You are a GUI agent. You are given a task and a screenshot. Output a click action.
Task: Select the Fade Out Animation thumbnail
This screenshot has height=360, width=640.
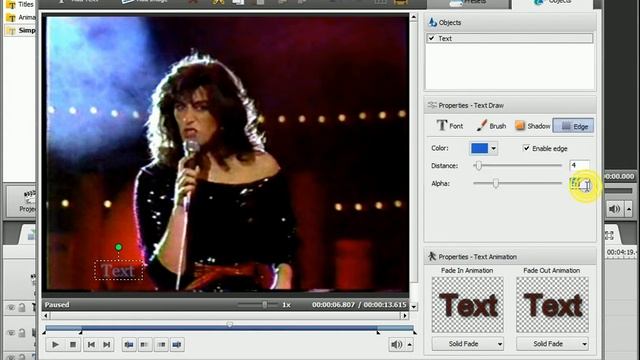pos(552,304)
